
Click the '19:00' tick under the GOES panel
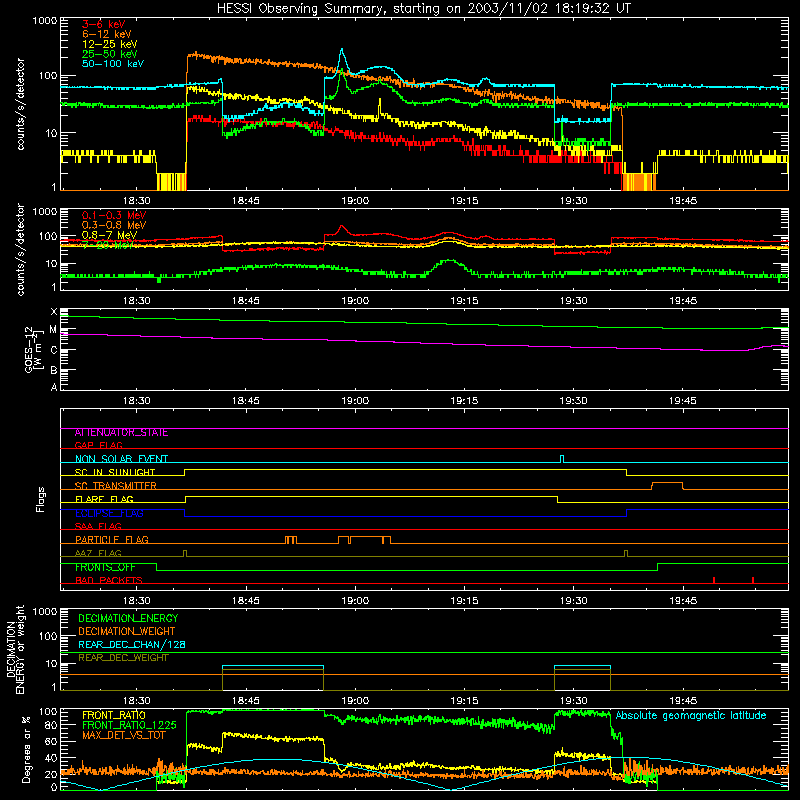[355, 401]
